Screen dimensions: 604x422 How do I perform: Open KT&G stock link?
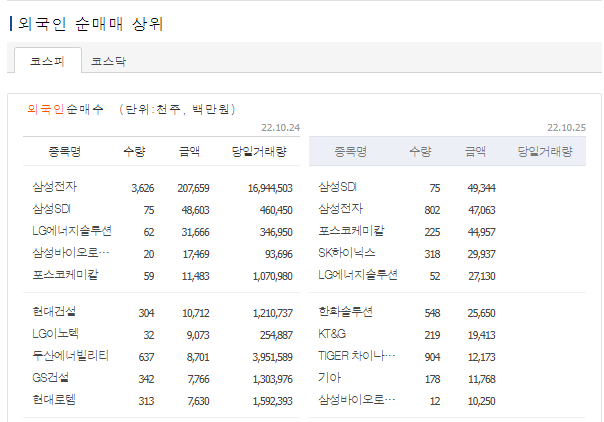332,333
